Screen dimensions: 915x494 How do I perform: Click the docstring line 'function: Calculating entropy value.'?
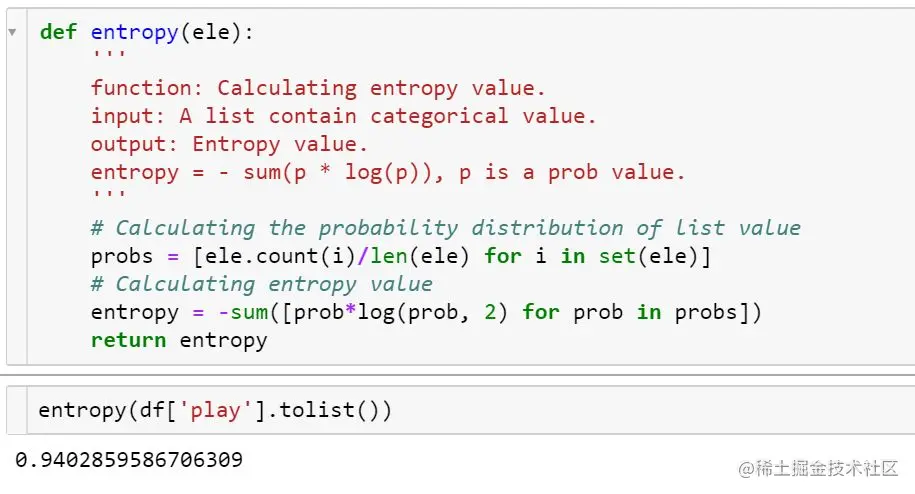tap(318, 88)
